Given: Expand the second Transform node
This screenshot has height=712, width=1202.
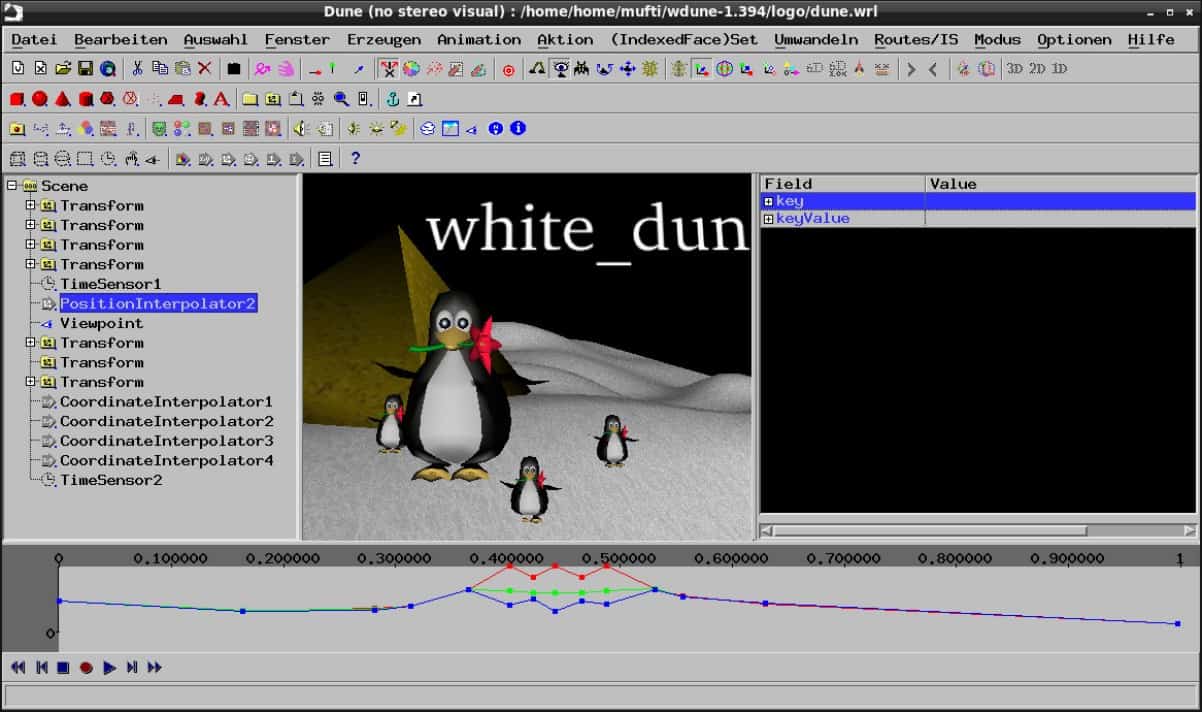Looking at the screenshot, I should click(30, 225).
